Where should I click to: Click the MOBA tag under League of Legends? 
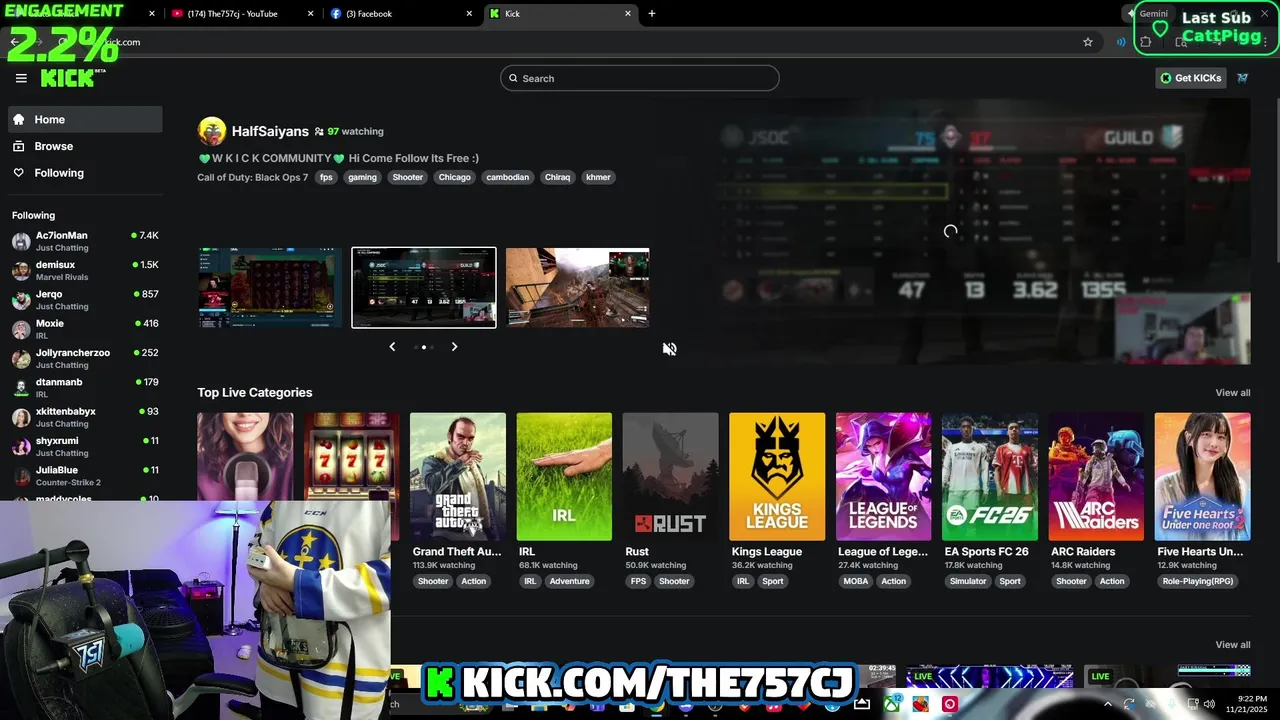(855, 581)
